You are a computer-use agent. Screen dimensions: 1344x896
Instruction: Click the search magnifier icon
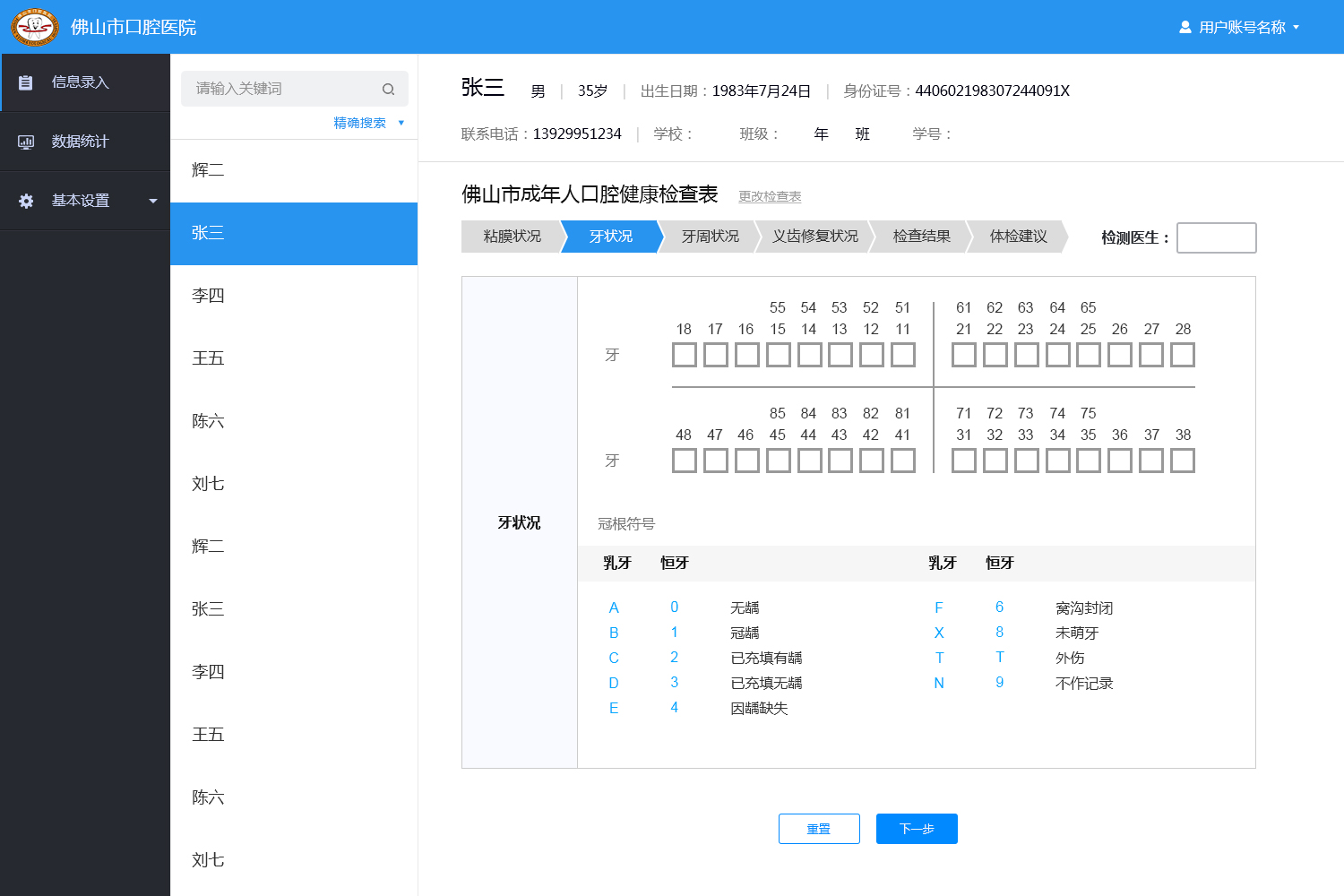click(x=388, y=89)
